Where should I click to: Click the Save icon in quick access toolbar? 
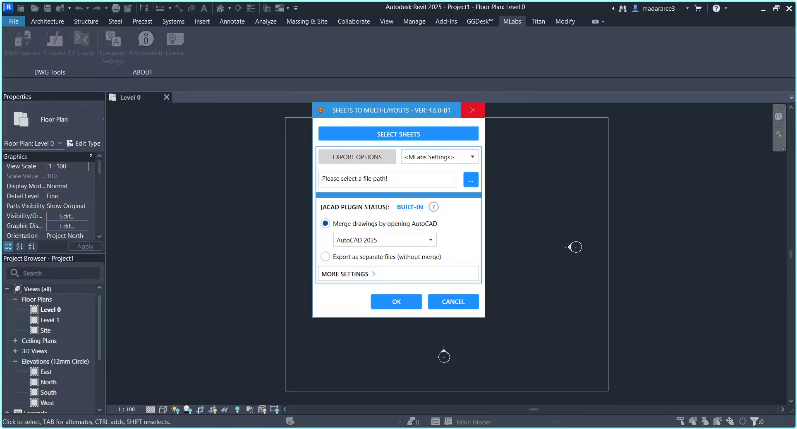[x=47, y=8]
